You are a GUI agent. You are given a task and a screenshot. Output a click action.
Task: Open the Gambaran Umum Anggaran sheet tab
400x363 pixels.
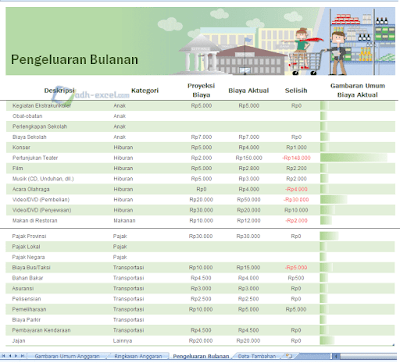coord(67,356)
